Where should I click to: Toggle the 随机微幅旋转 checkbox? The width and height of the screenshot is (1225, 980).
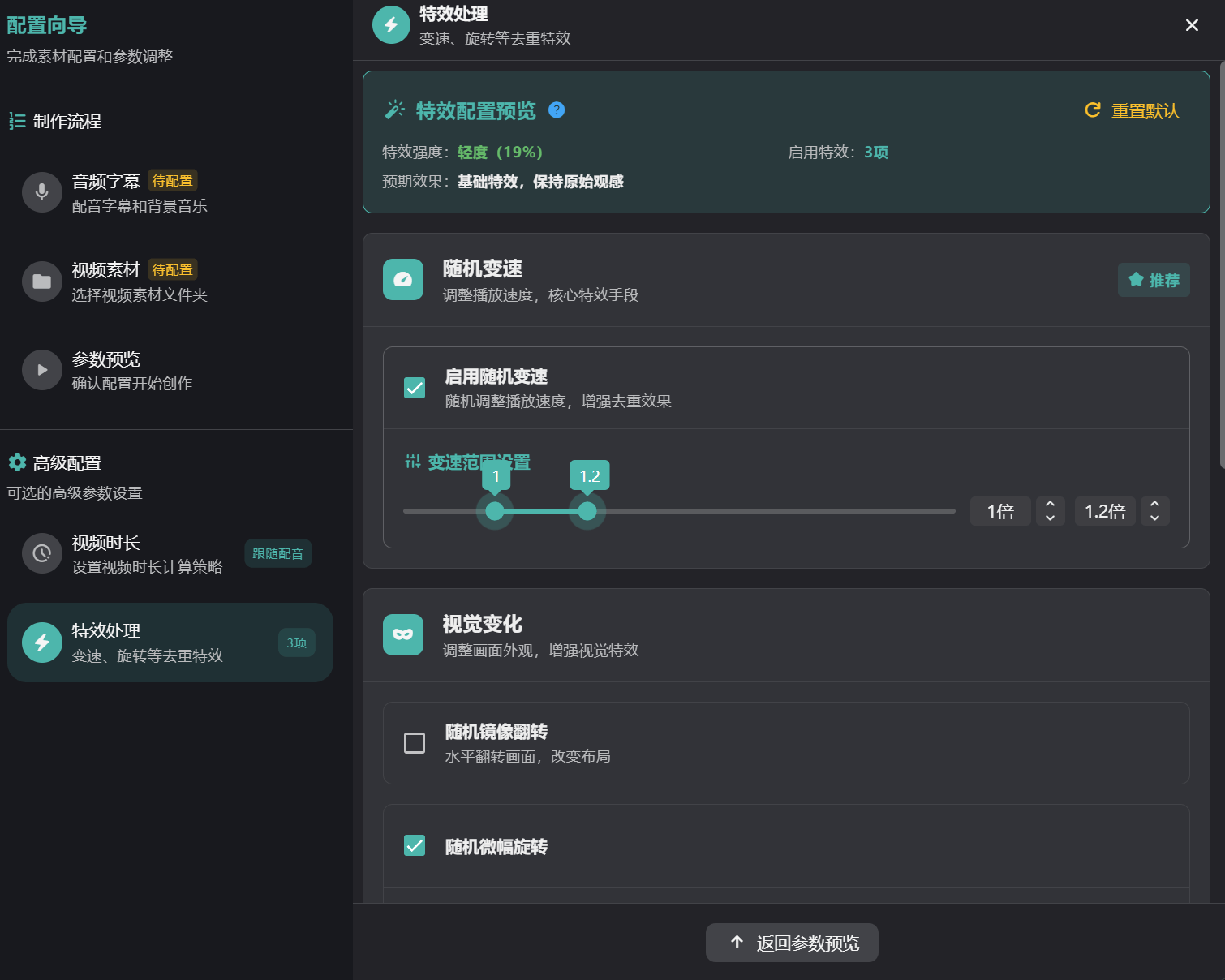click(415, 846)
